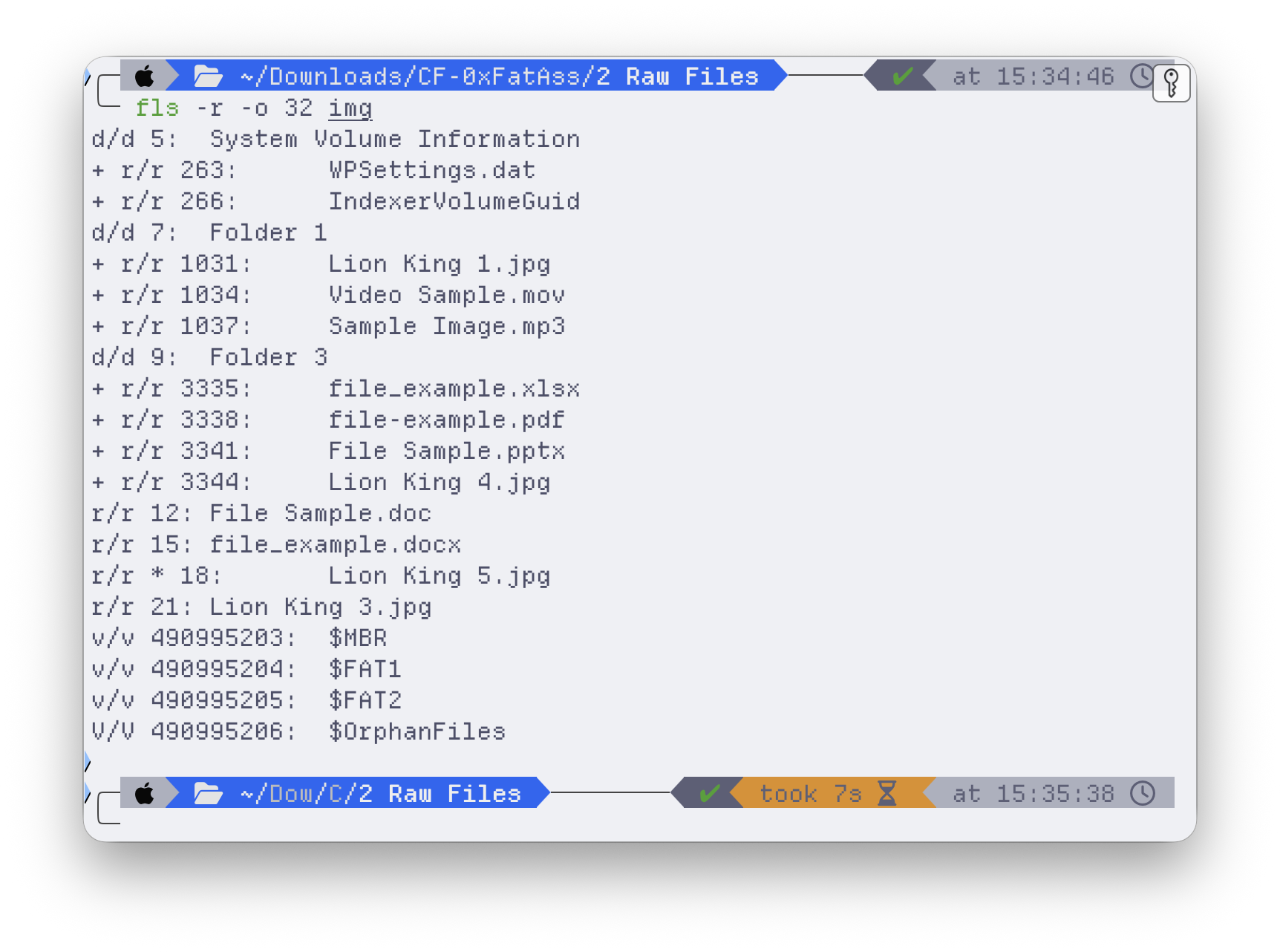The image size is (1280, 952).
Task: Click the inode number 490995206
Action: [216, 731]
